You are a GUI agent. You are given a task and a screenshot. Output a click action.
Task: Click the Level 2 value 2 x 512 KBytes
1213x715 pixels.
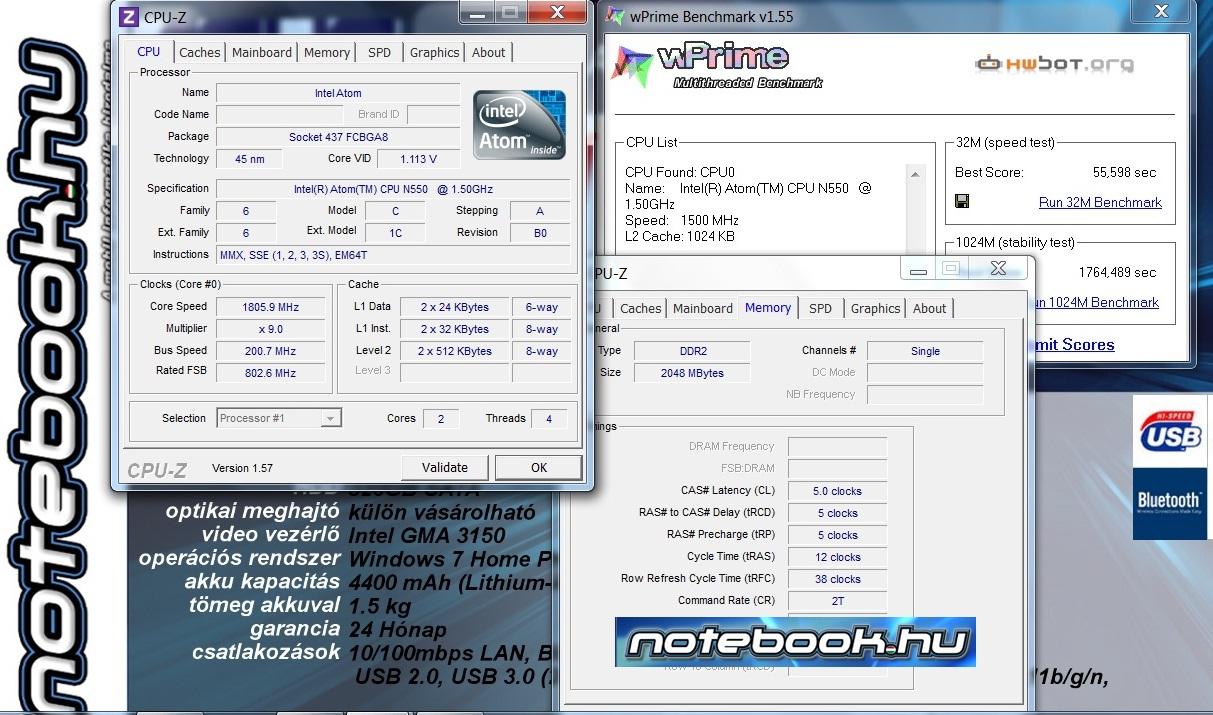click(454, 351)
